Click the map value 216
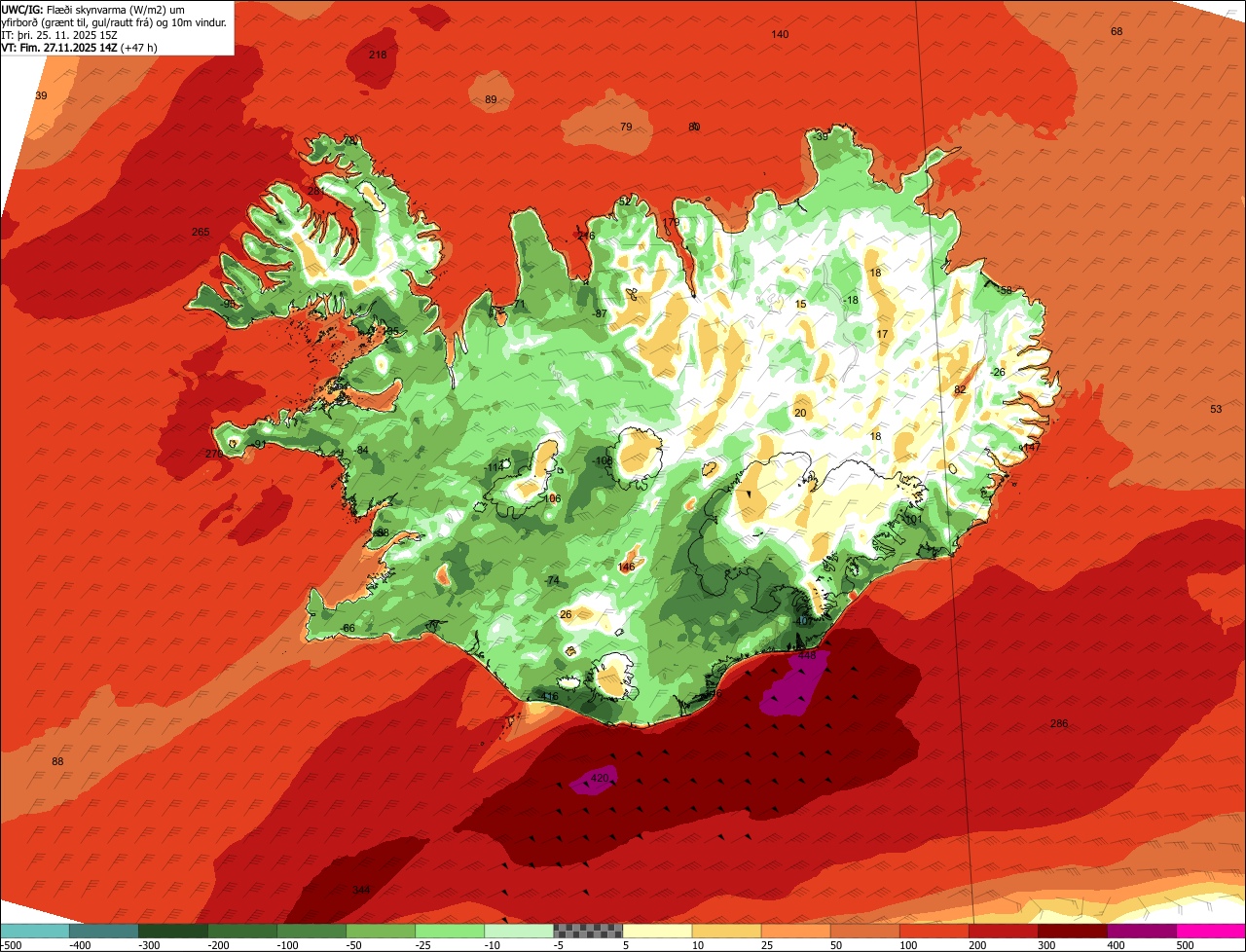 point(585,236)
